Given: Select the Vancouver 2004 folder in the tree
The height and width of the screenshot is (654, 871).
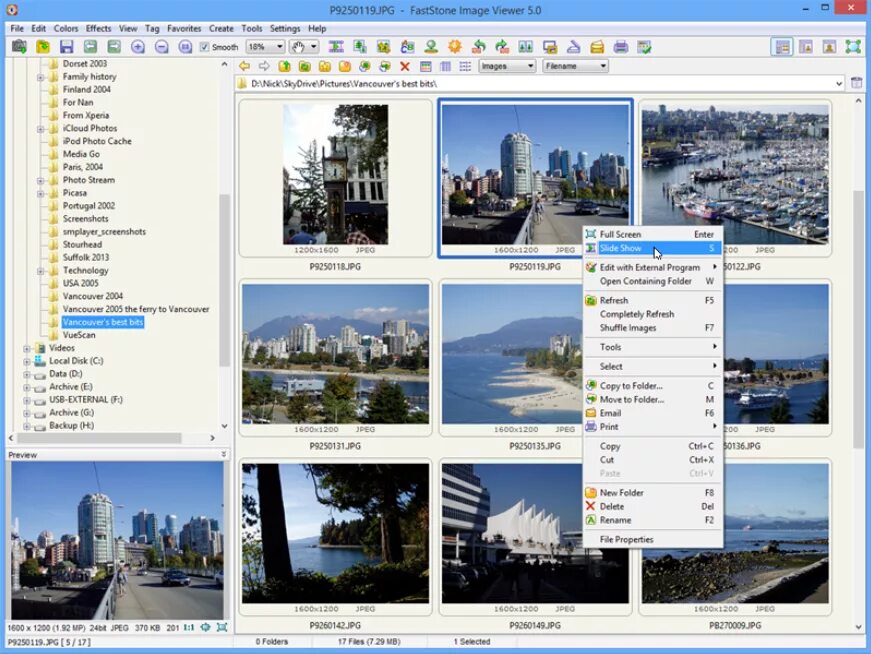Looking at the screenshot, I should [x=93, y=296].
